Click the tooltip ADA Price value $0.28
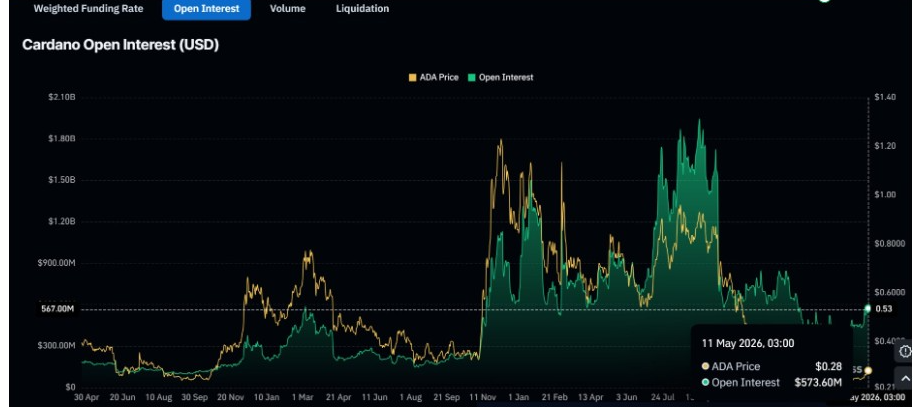The image size is (913, 408). point(828,367)
